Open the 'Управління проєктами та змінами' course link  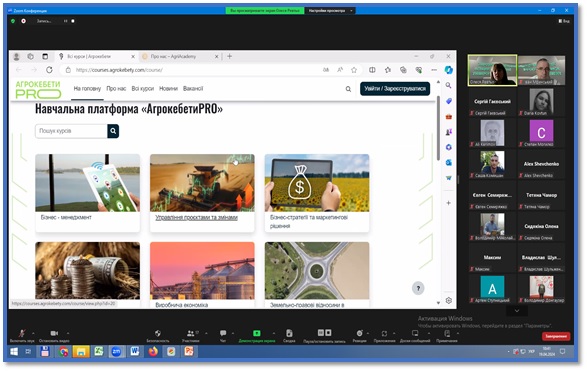click(x=197, y=218)
